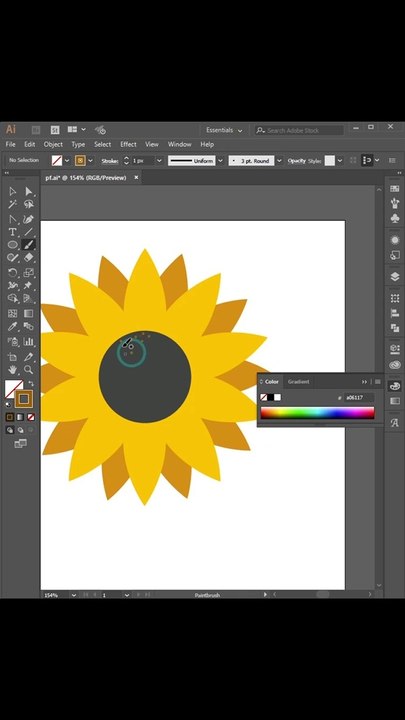Select the Type tool
Viewport: 405px width, 720px height.
tap(12, 232)
